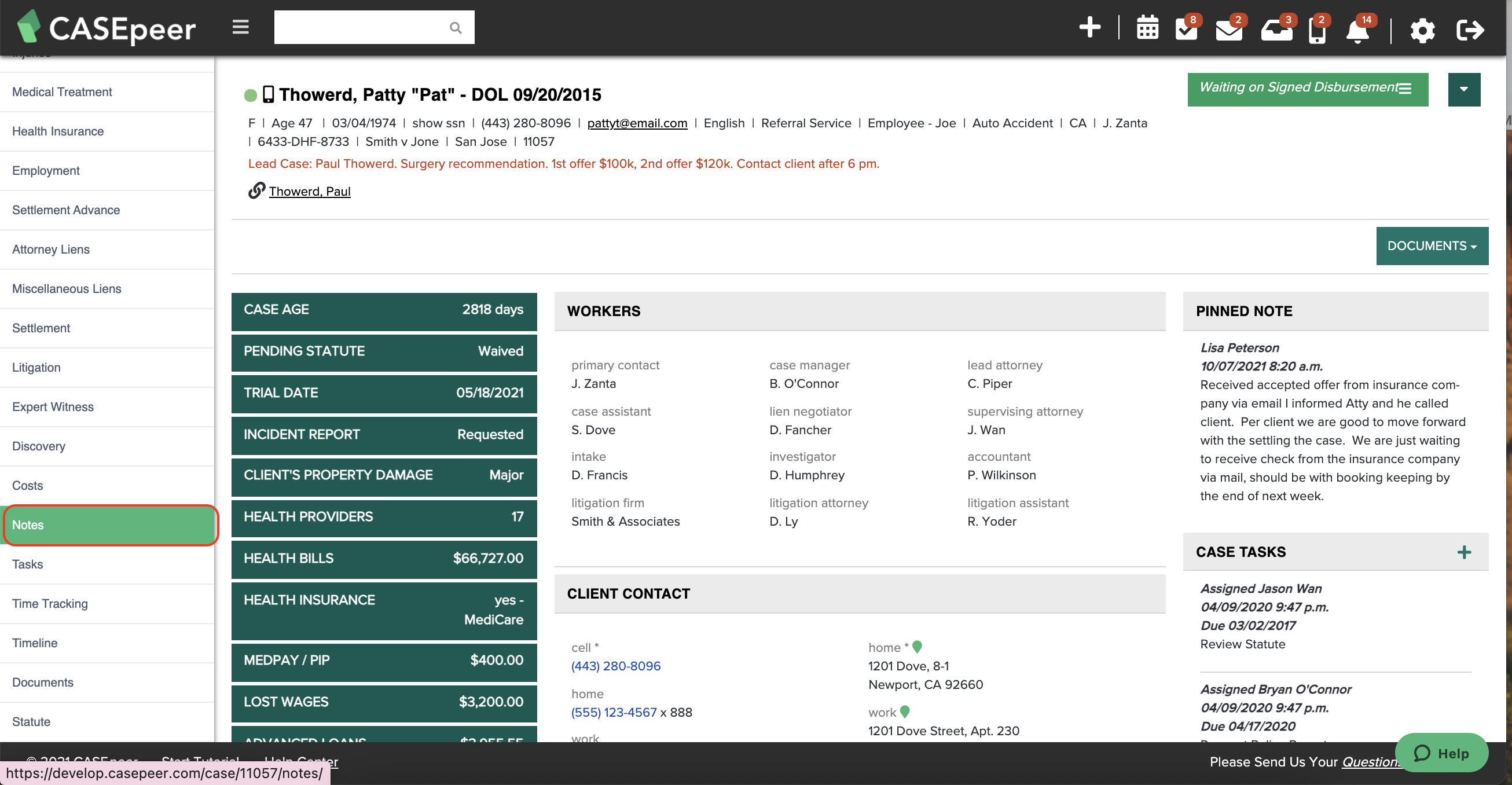Open the DOCUMENTS dropdown
1512x785 pixels.
tap(1432, 246)
